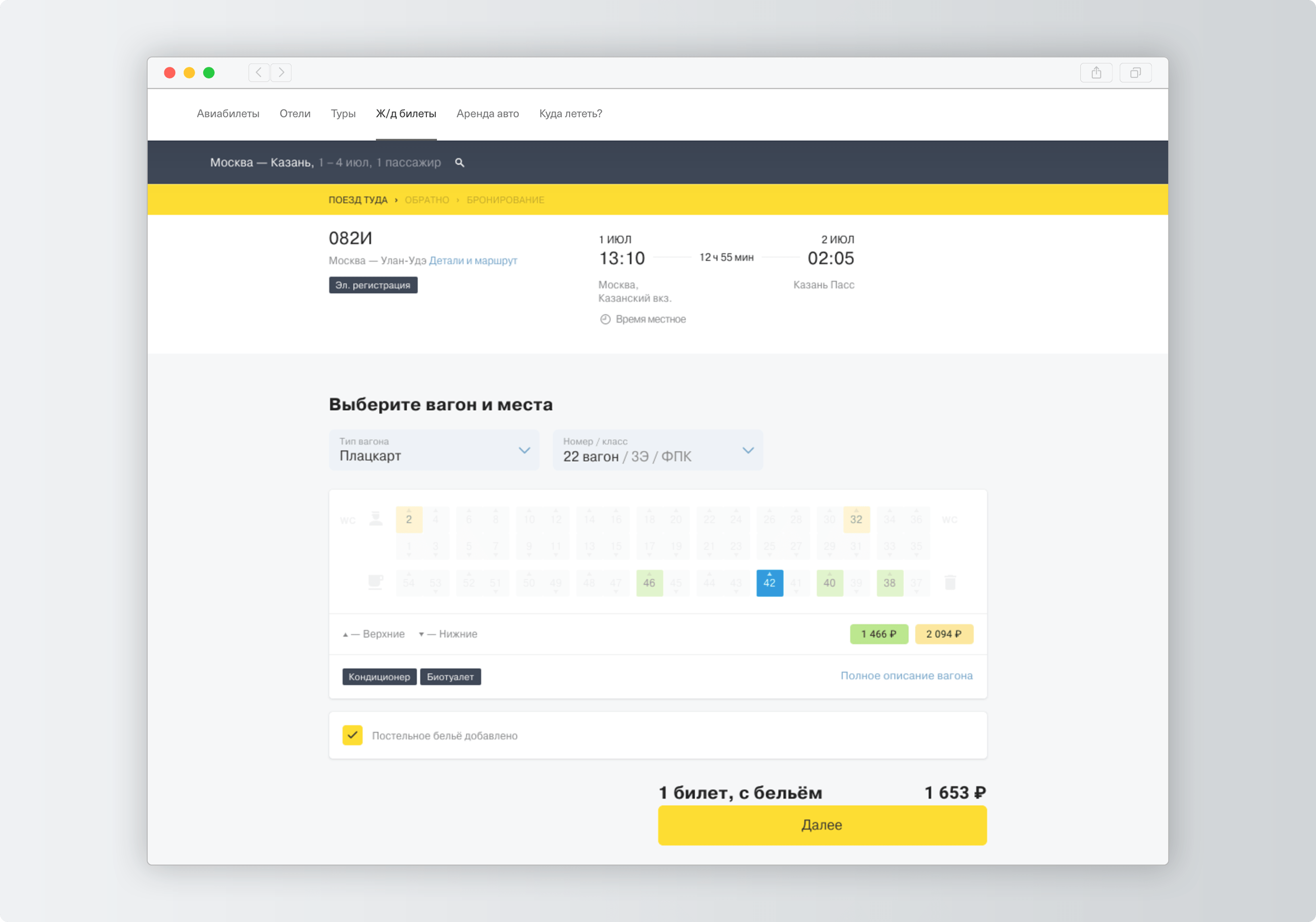Image resolution: width=1316 pixels, height=922 pixels.
Task: Open the Номер / класс 22 вагон dropdown
Action: pyautogui.click(x=658, y=450)
